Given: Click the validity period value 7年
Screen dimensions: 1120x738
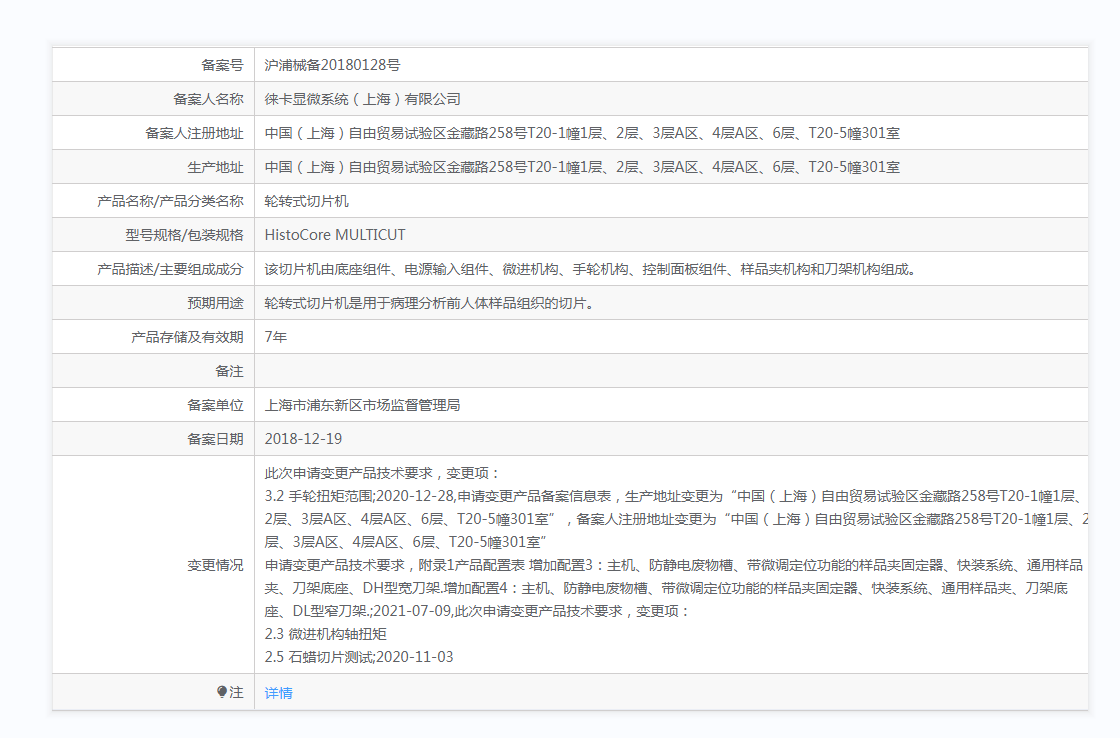Looking at the screenshot, I should click(276, 337).
